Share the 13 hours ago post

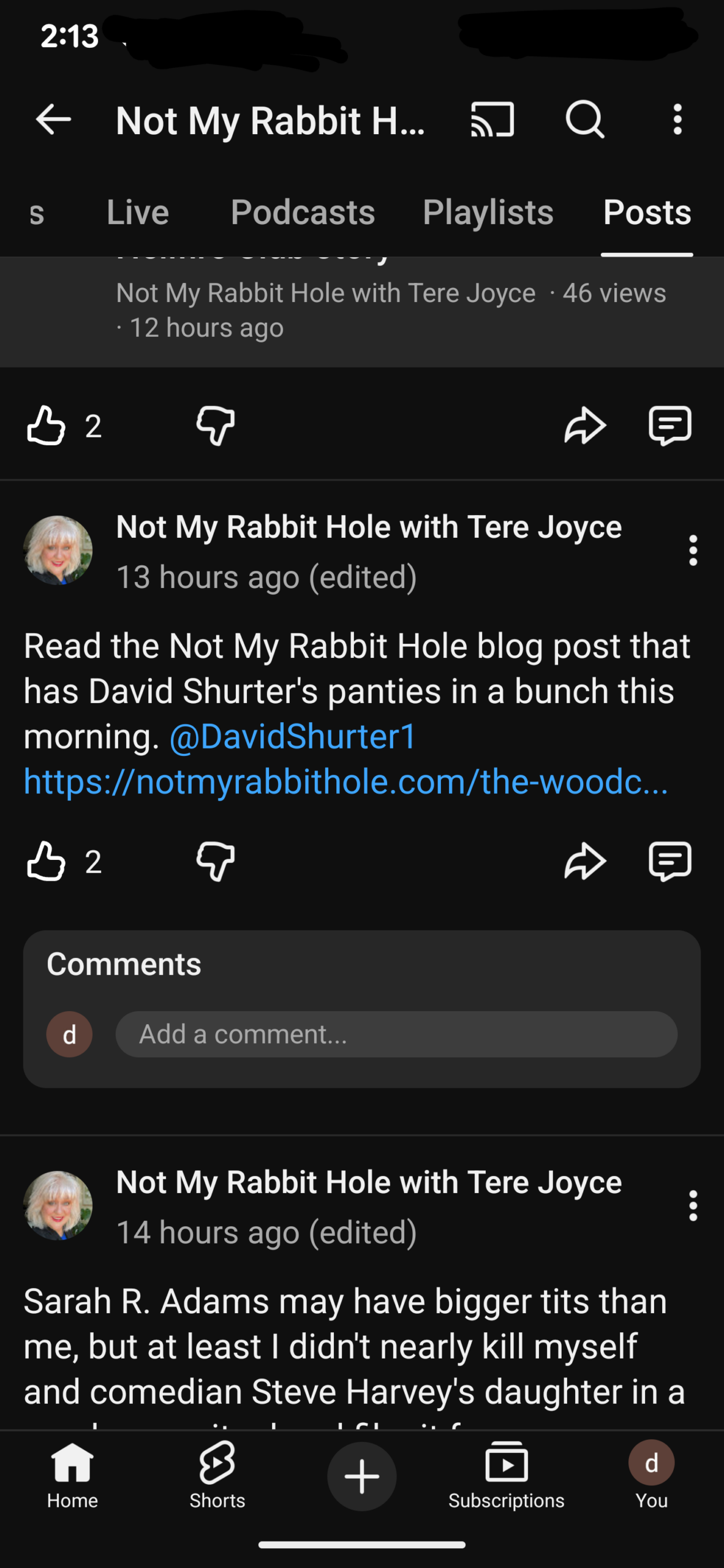click(584, 861)
